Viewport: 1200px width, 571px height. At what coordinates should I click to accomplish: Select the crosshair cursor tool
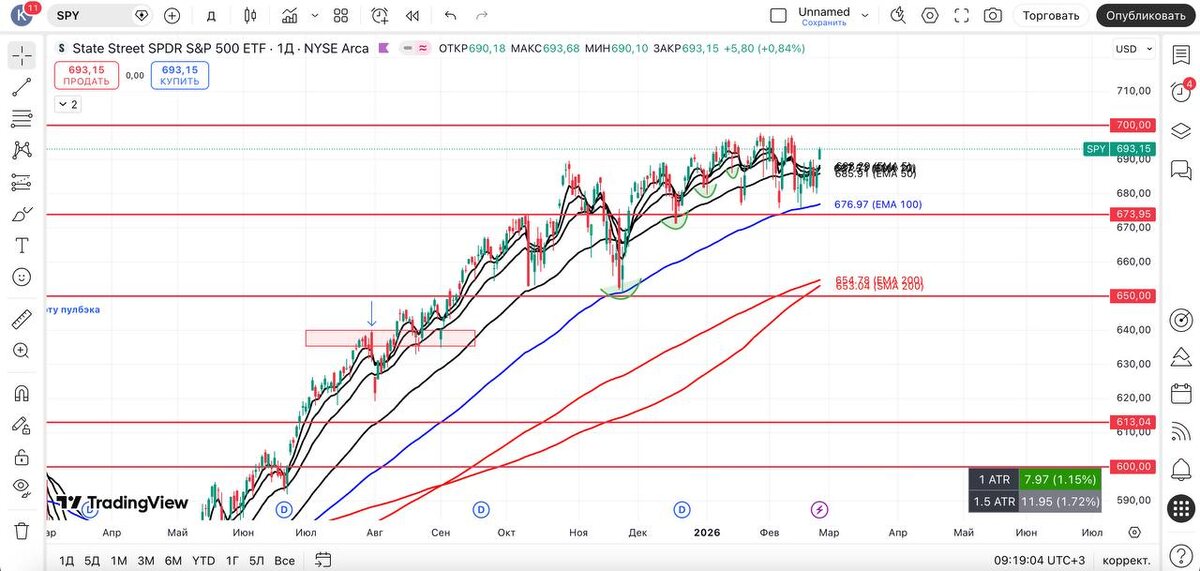point(22,55)
